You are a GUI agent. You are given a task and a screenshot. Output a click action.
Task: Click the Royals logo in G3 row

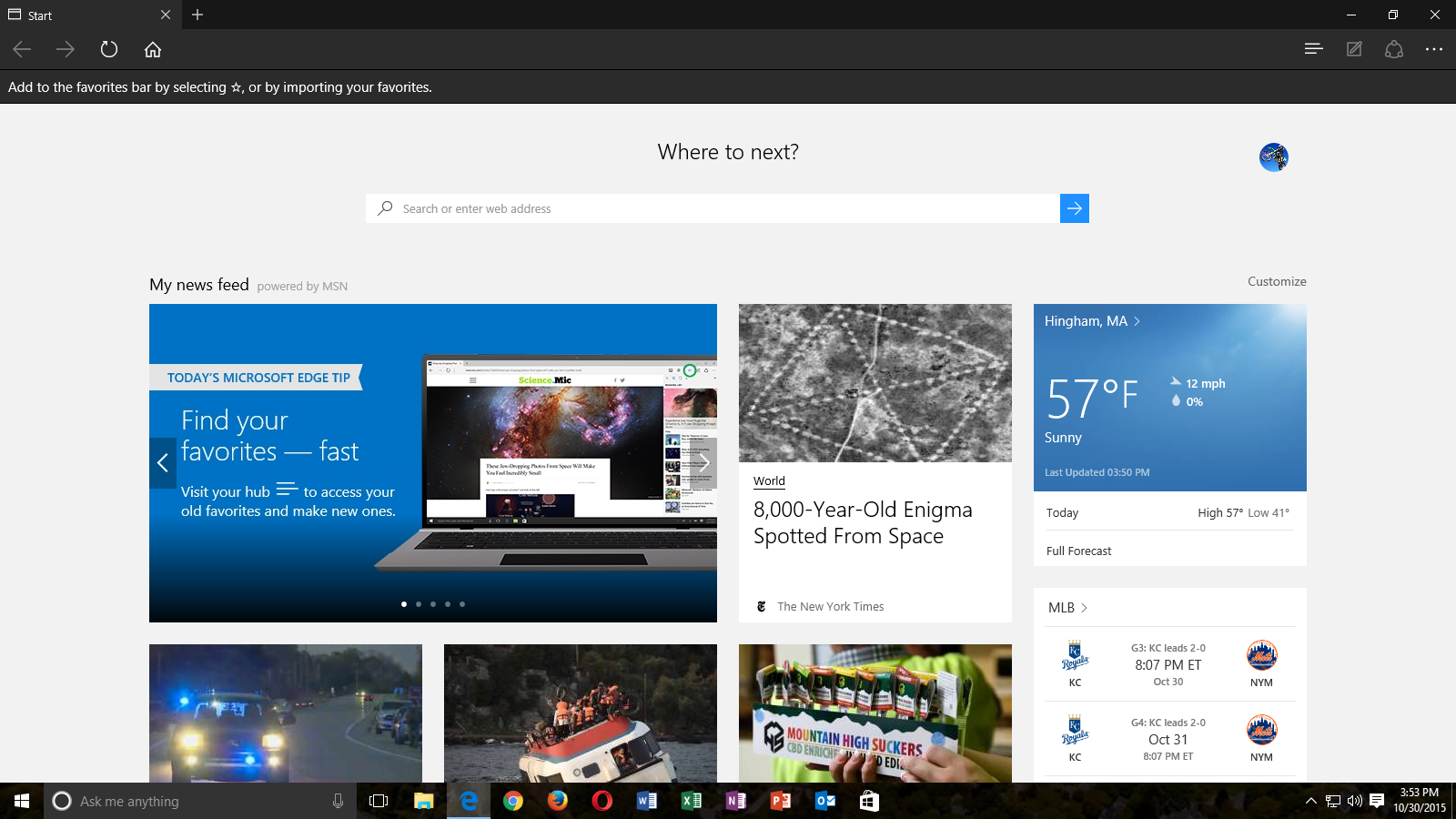click(1075, 655)
